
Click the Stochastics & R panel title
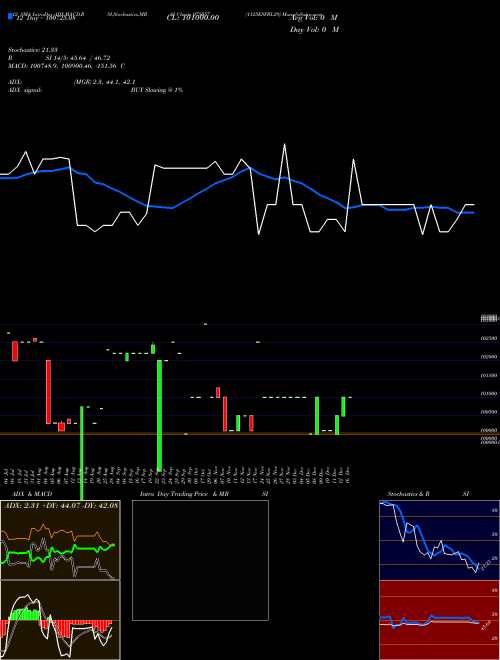(x=408, y=494)
